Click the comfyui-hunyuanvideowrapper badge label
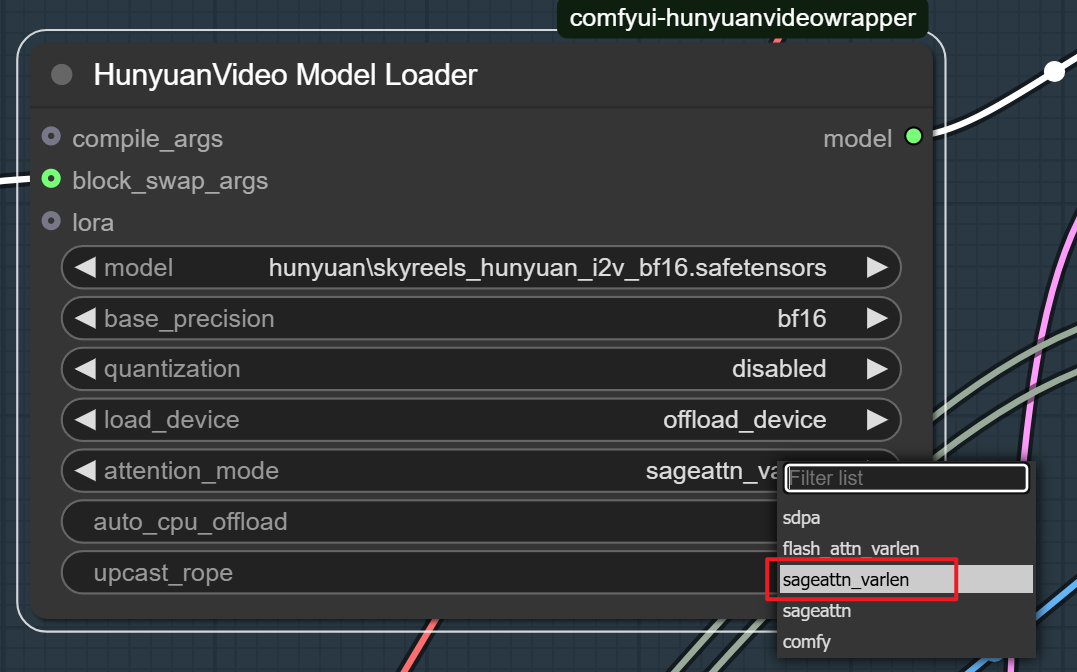The height and width of the screenshot is (672, 1077). (742, 18)
